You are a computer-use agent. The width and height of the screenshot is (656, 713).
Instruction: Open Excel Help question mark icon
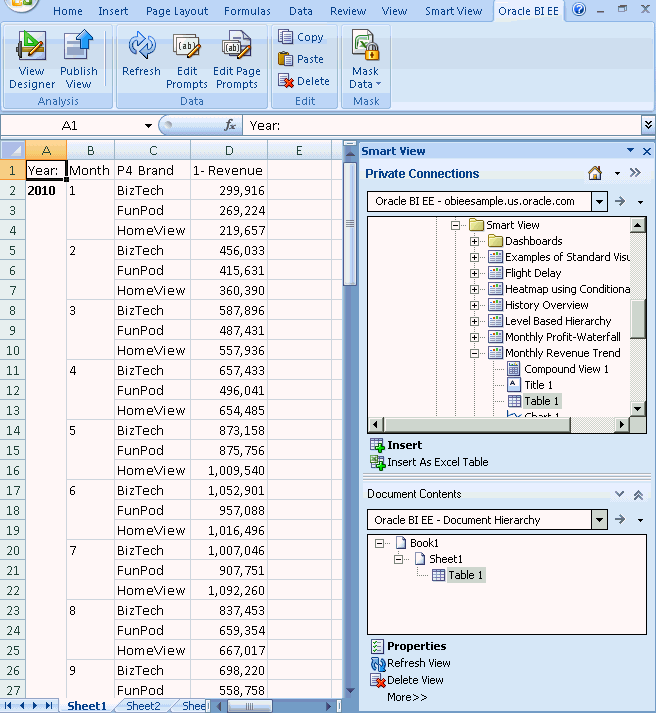pyautogui.click(x=579, y=9)
